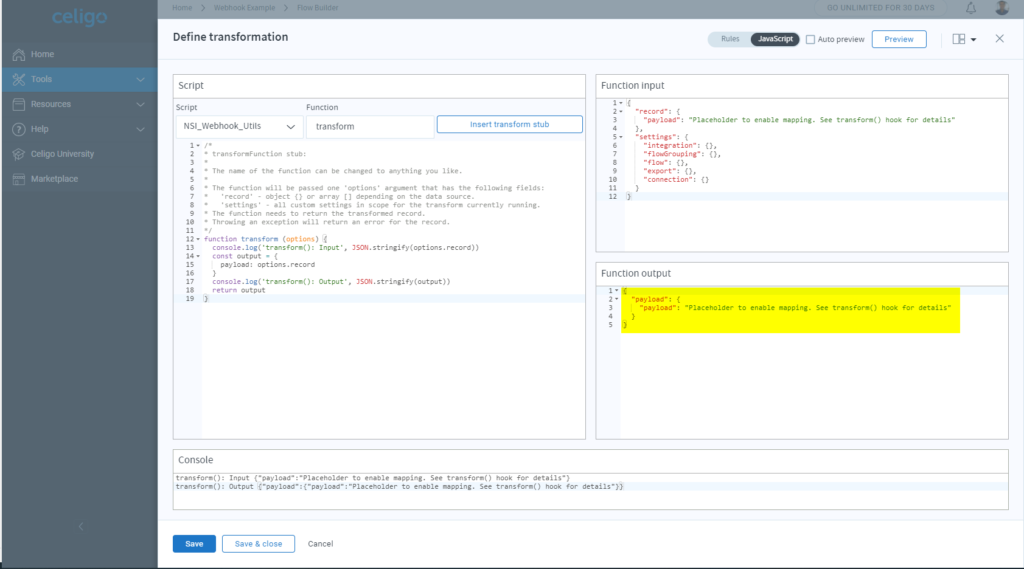Click the Celigo University icon
The height and width of the screenshot is (569, 1024).
point(19,154)
